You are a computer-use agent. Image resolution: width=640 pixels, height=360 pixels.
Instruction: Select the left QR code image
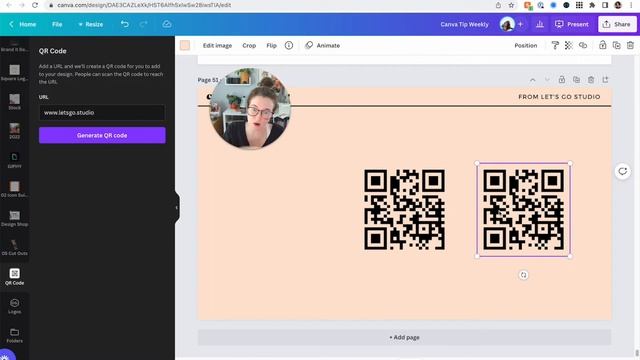(x=404, y=209)
